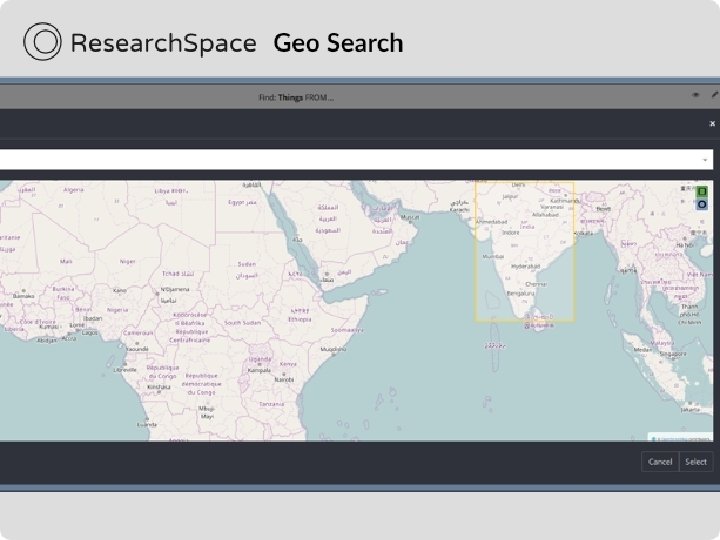720x540 pixels.
Task: Click the Algeria label on map
Action: [73, 190]
